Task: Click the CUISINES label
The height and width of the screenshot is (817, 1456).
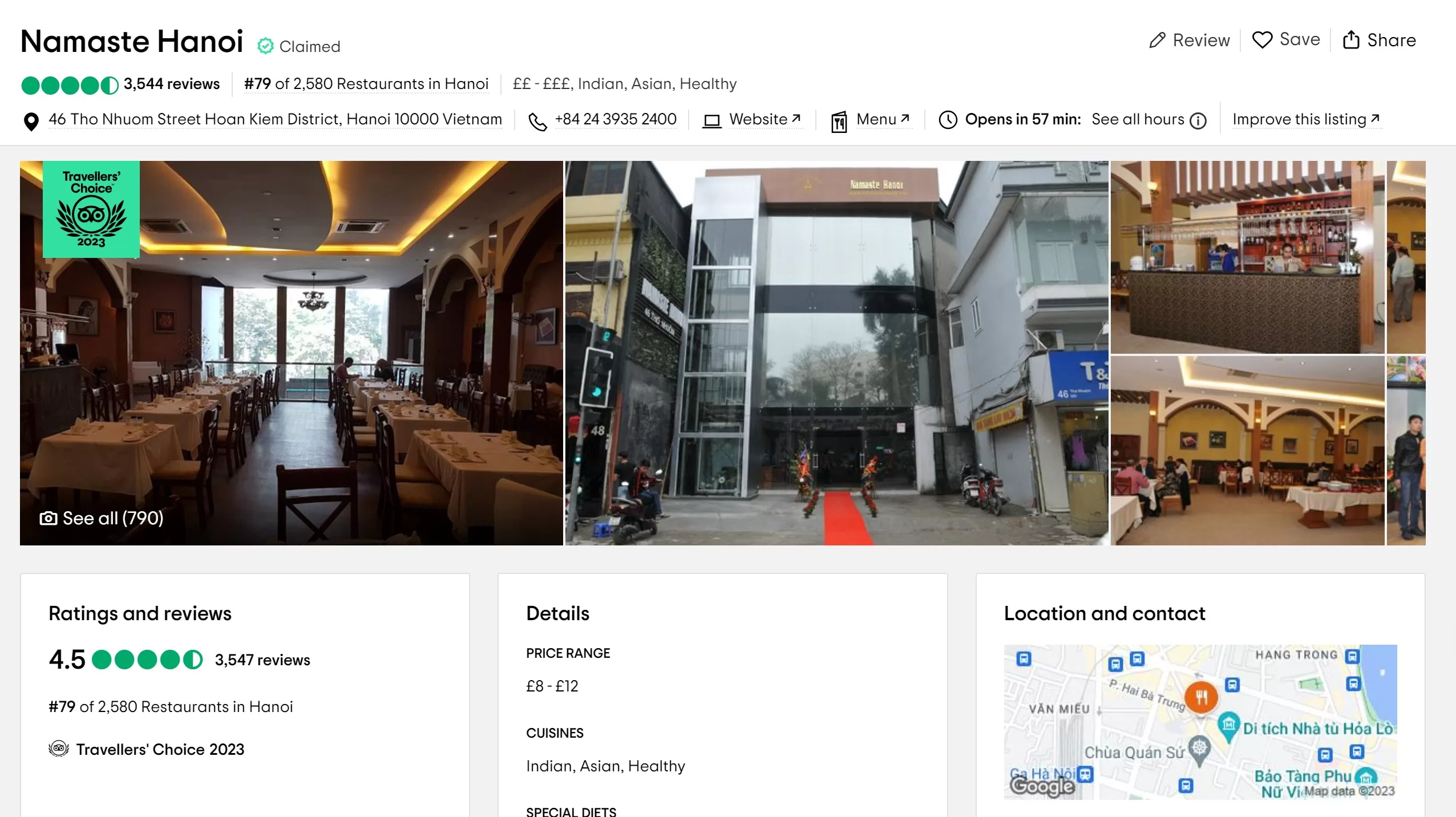Action: [x=555, y=733]
